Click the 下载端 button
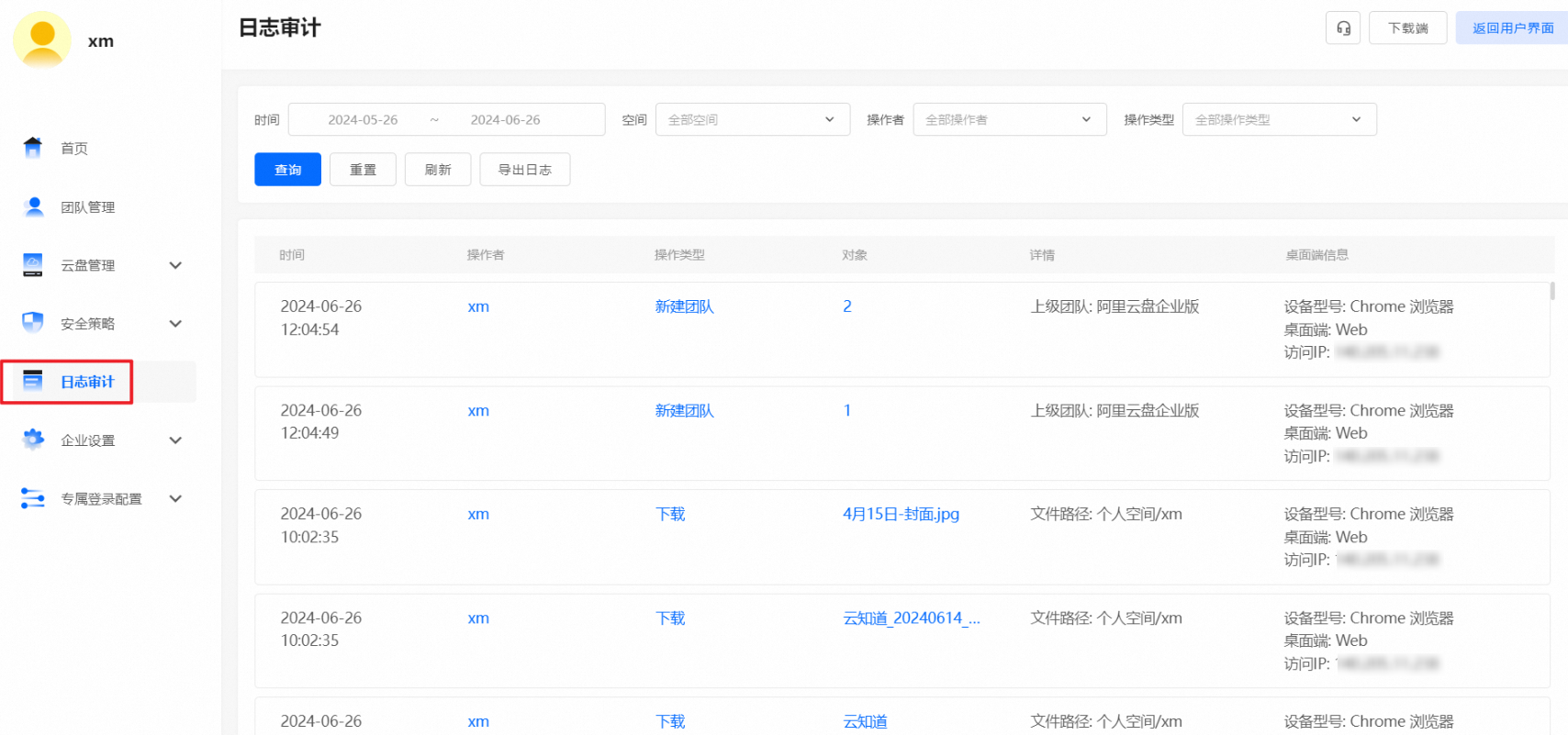The width and height of the screenshot is (1568, 735). pyautogui.click(x=1407, y=28)
